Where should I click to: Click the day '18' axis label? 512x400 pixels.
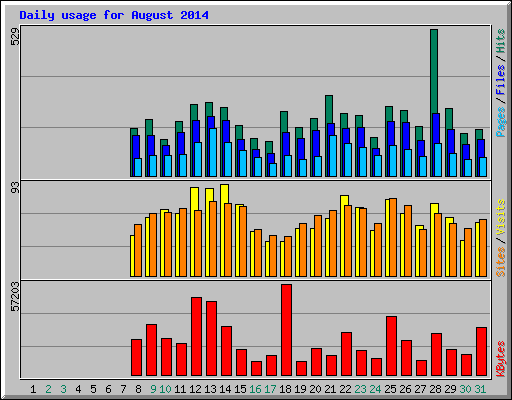point(285,389)
